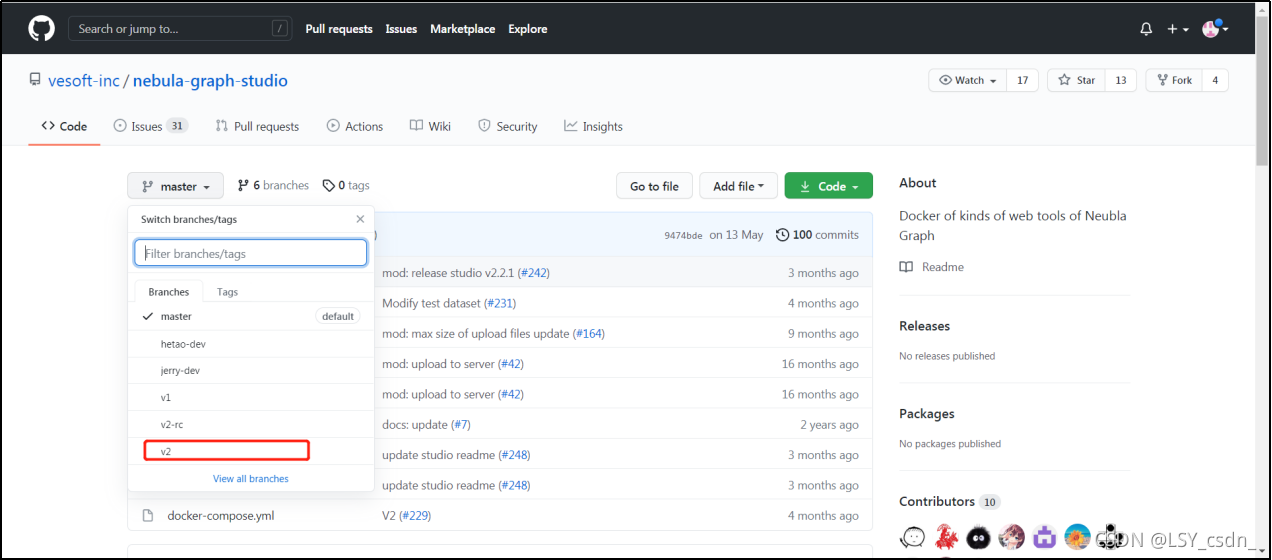This screenshot has height=560, width=1272.
Task: Select the v1 branch
Action: click(x=251, y=398)
